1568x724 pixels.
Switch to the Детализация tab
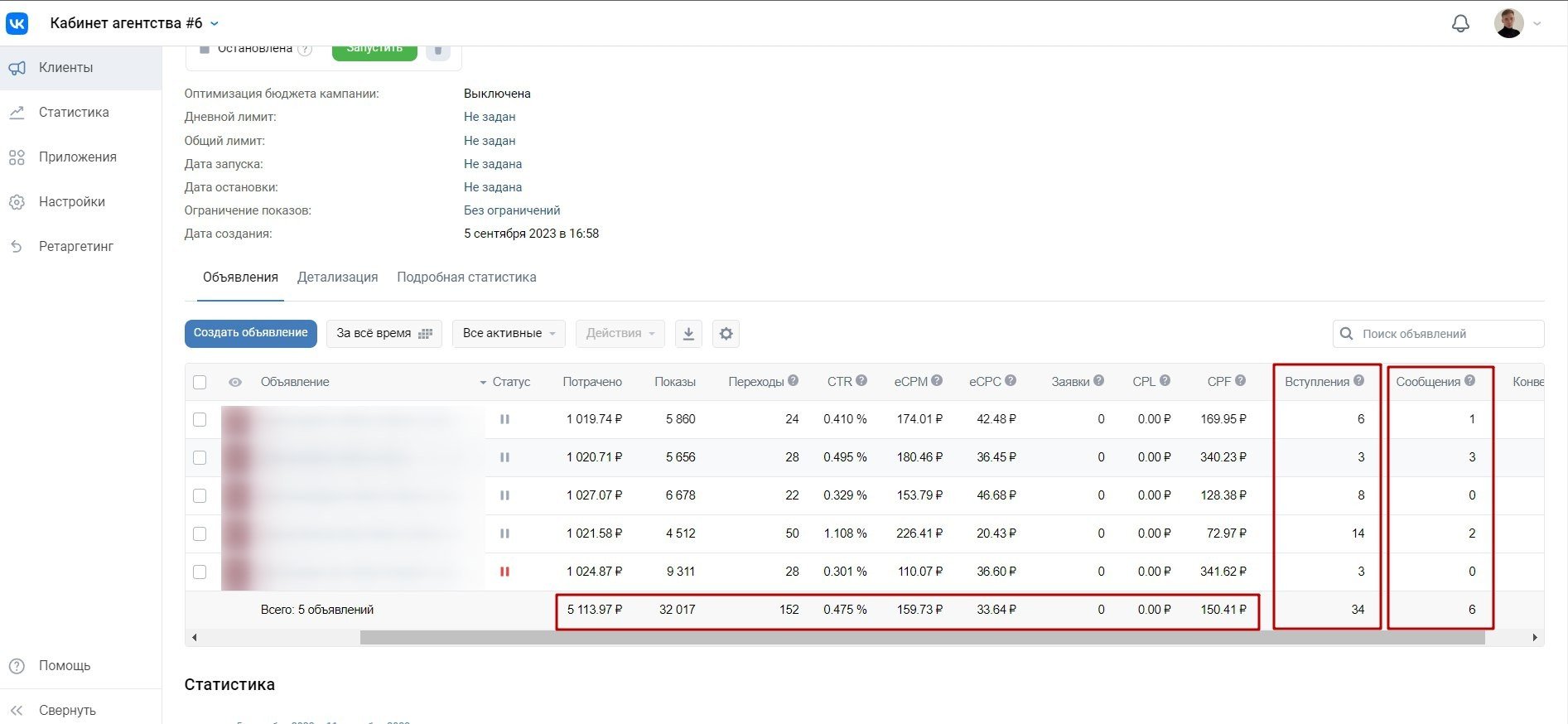(x=337, y=278)
